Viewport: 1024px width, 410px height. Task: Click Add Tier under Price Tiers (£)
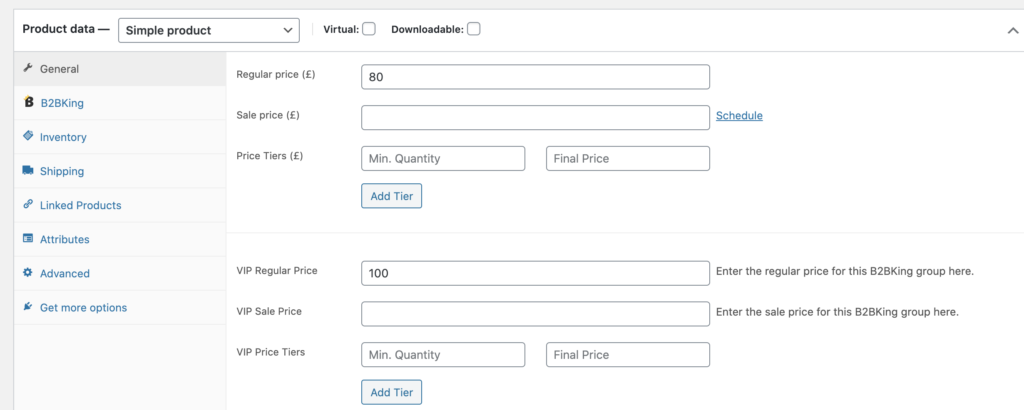(392, 196)
